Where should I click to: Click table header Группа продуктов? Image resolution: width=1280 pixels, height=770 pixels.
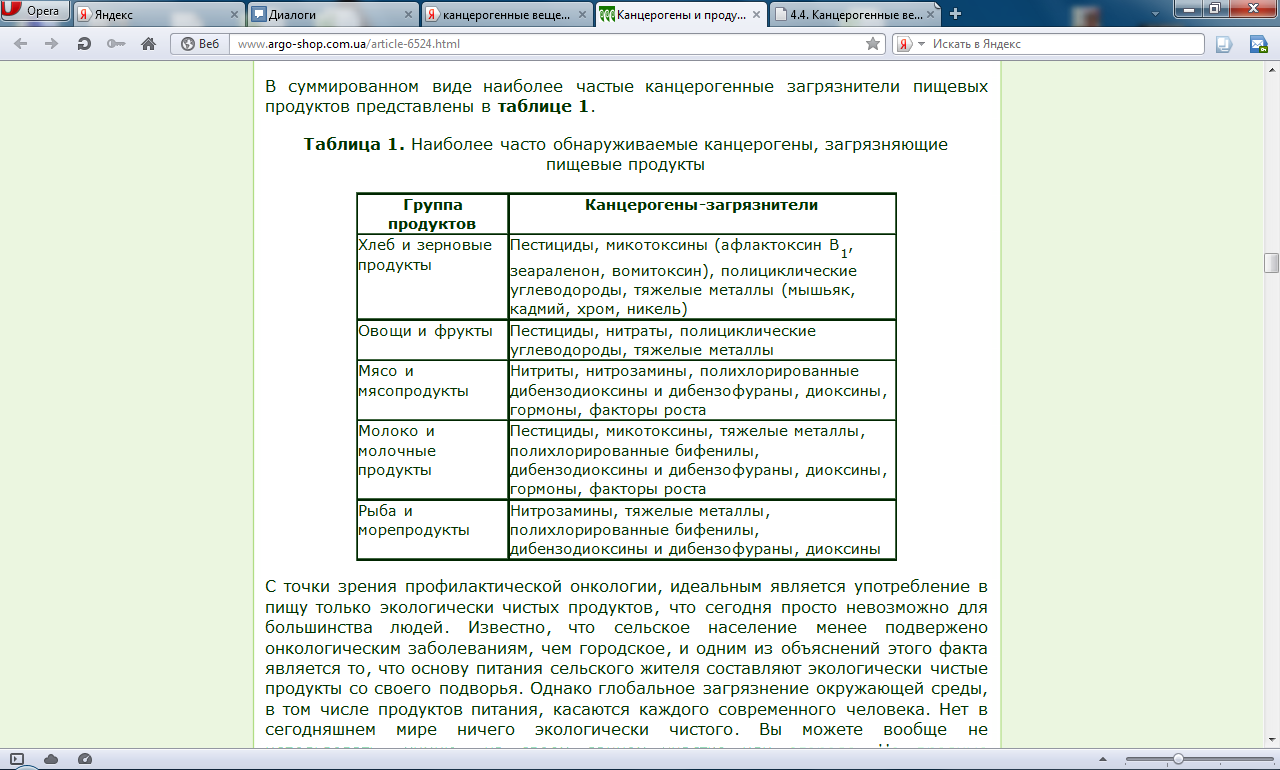(x=432, y=214)
